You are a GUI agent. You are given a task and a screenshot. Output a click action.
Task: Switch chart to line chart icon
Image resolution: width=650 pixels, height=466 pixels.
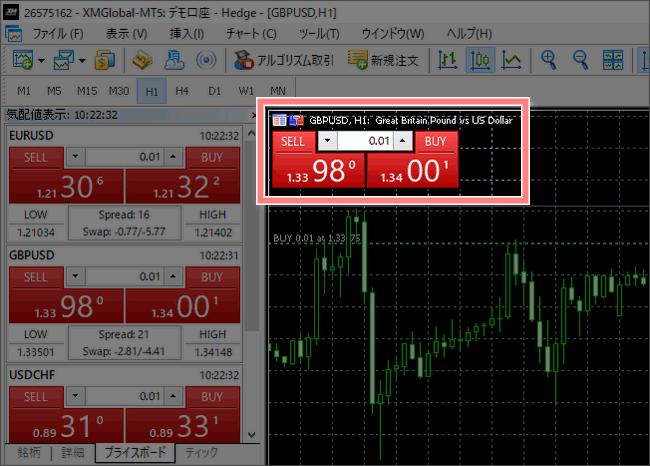[512, 60]
